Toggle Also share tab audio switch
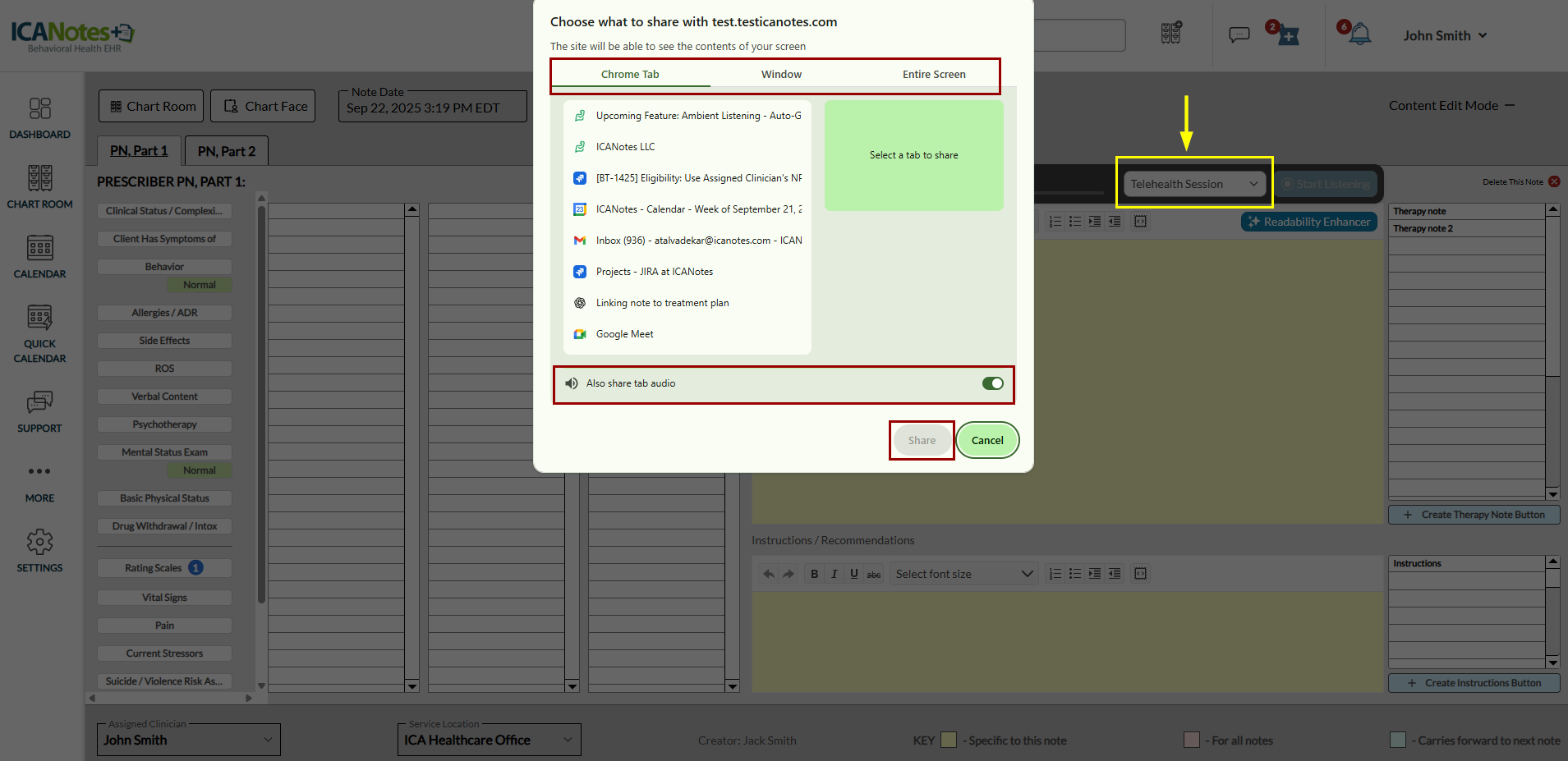Viewport: 1568px width, 761px height. pyautogui.click(x=992, y=383)
